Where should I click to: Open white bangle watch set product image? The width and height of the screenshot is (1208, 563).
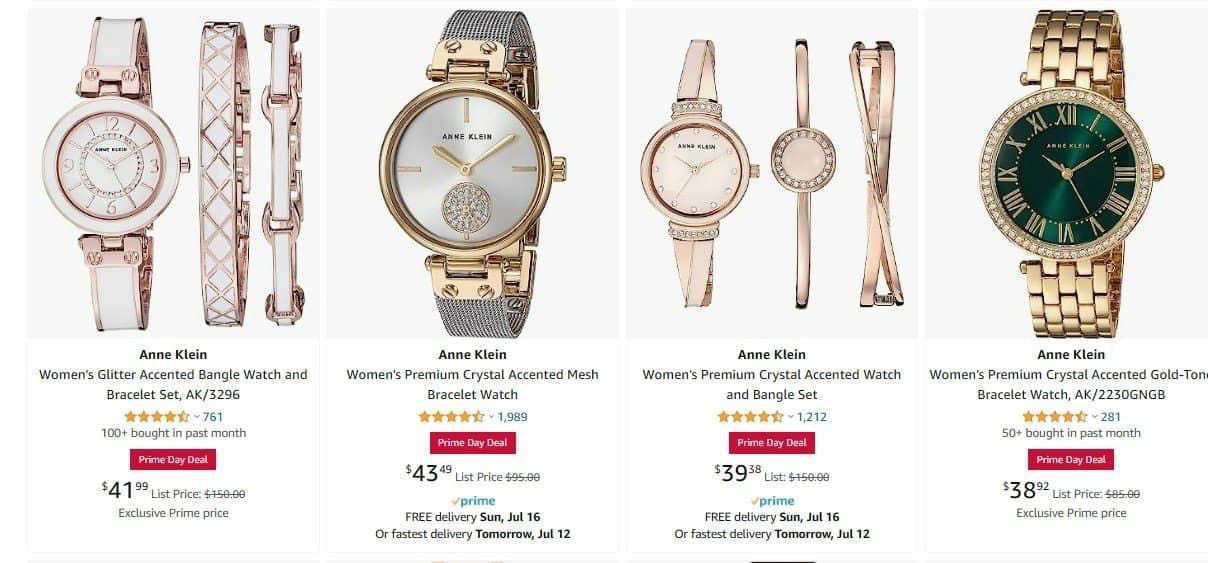(x=173, y=173)
